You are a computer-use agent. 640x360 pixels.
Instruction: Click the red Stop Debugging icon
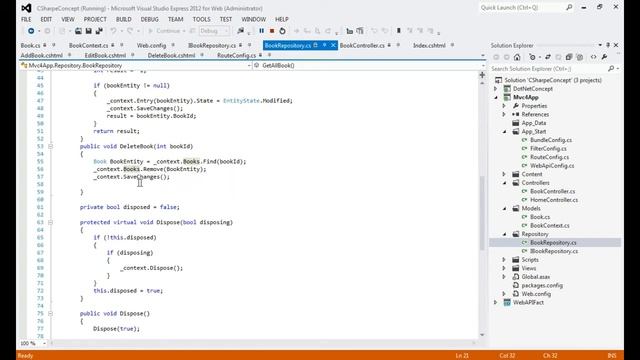272,31
